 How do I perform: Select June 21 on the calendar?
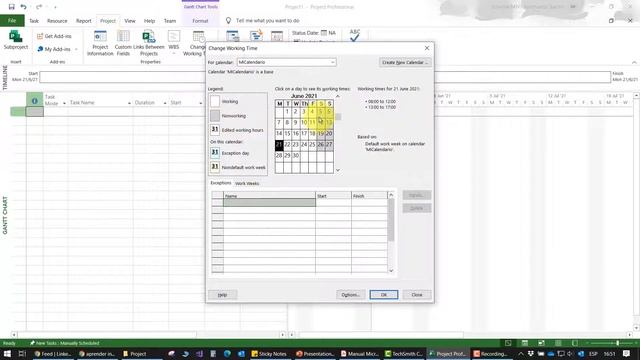[279, 144]
